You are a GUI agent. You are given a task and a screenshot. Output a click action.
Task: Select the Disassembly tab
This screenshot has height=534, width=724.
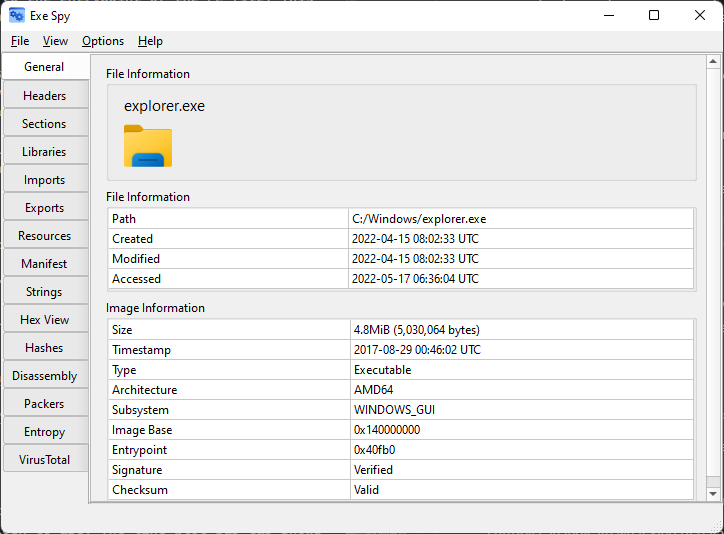point(44,376)
